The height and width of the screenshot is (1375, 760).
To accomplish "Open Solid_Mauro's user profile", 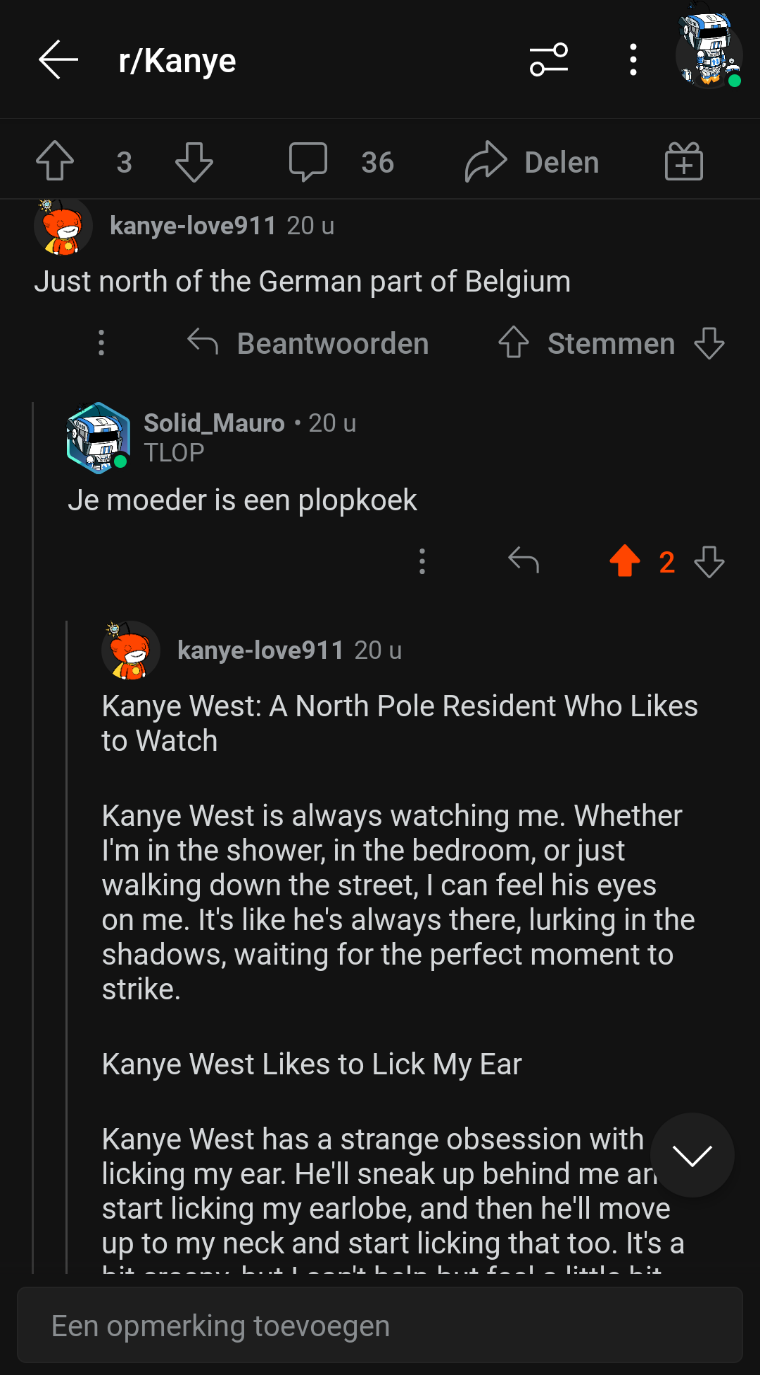I will point(214,423).
